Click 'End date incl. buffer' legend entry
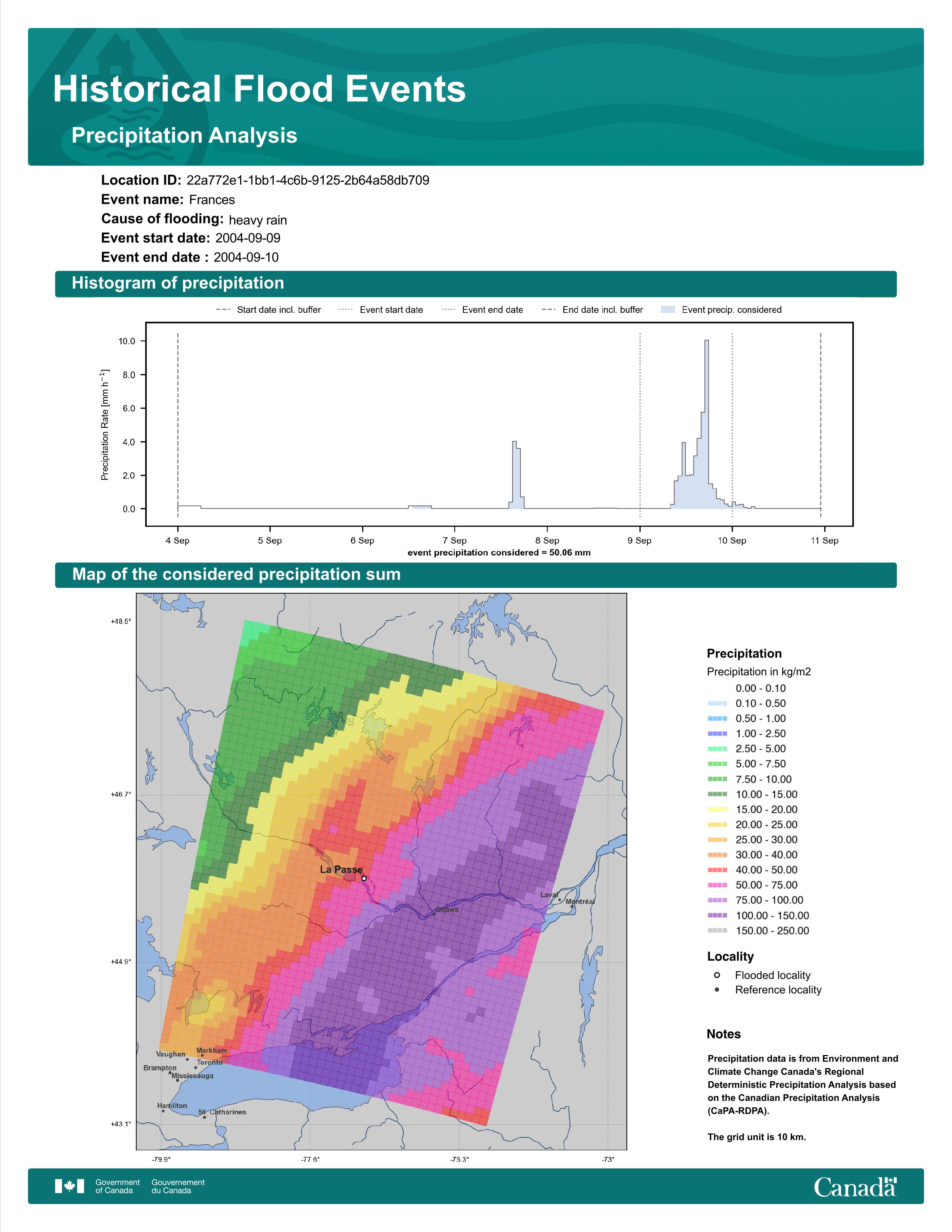 coord(592,310)
